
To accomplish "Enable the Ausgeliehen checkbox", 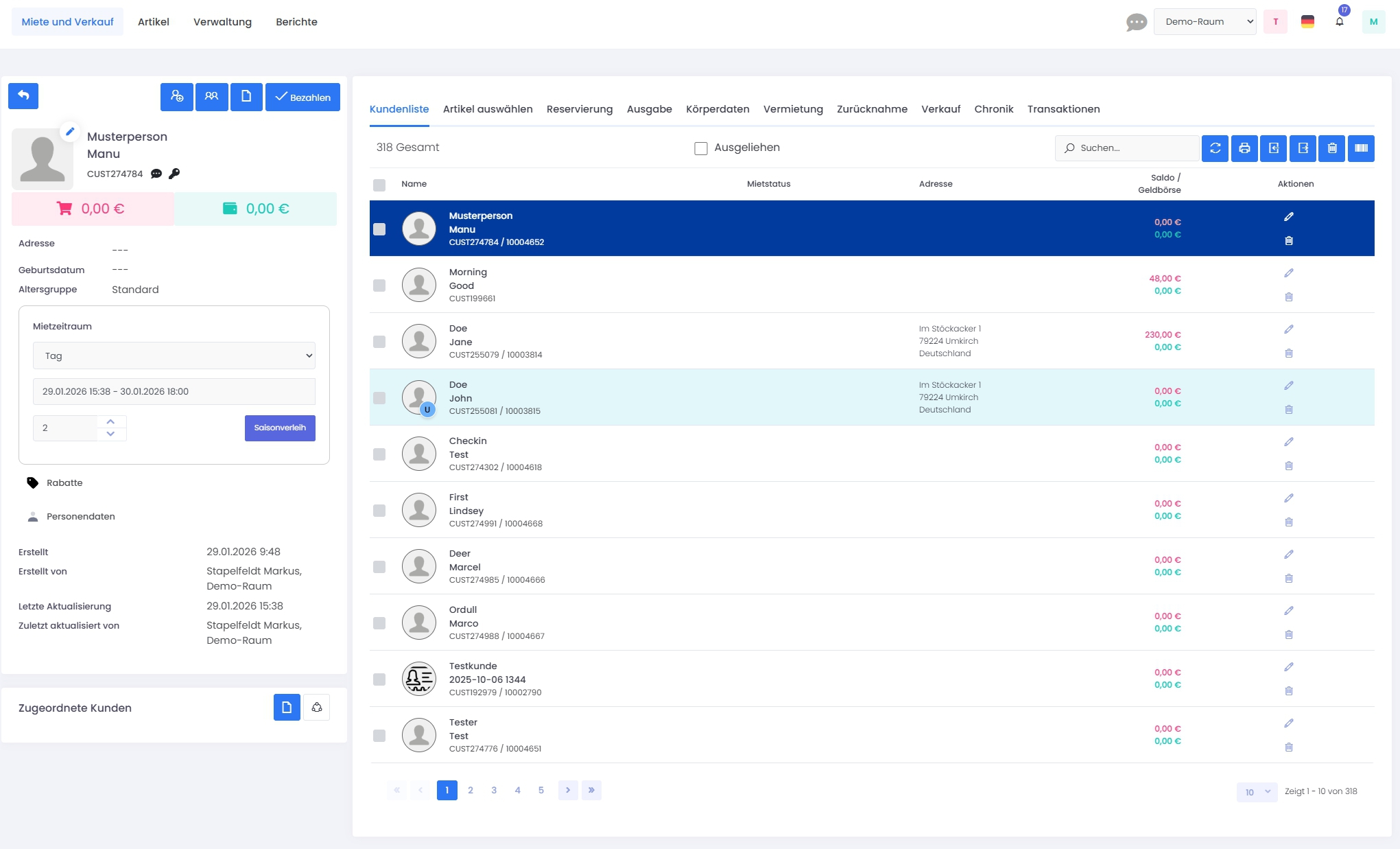I will tap(700, 148).
